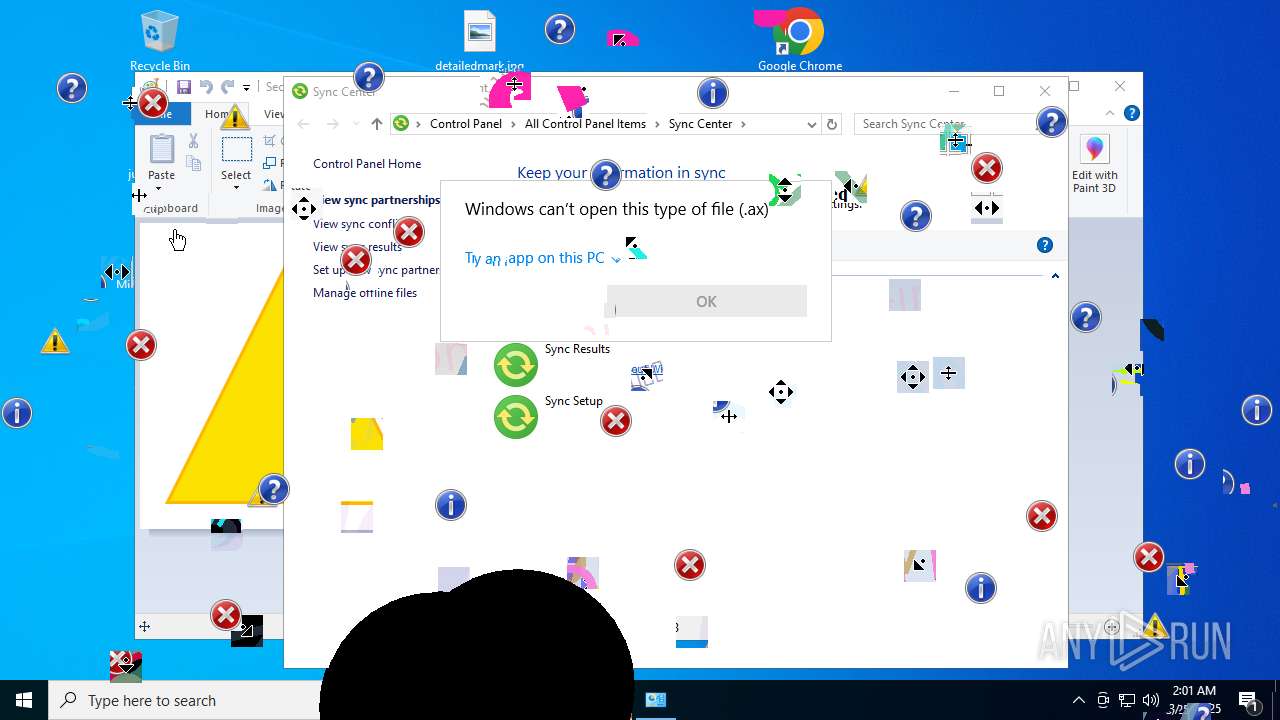Select View sync partnerships in sidebar

click(x=377, y=200)
